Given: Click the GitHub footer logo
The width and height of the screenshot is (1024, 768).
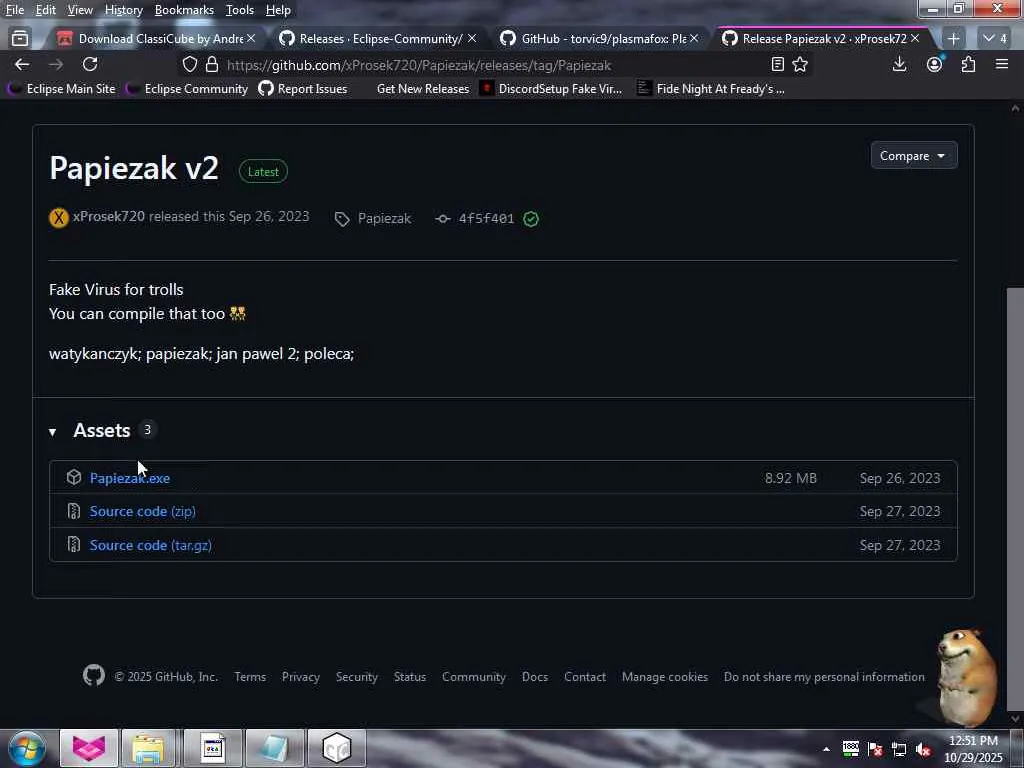Looking at the screenshot, I should [x=94, y=675].
